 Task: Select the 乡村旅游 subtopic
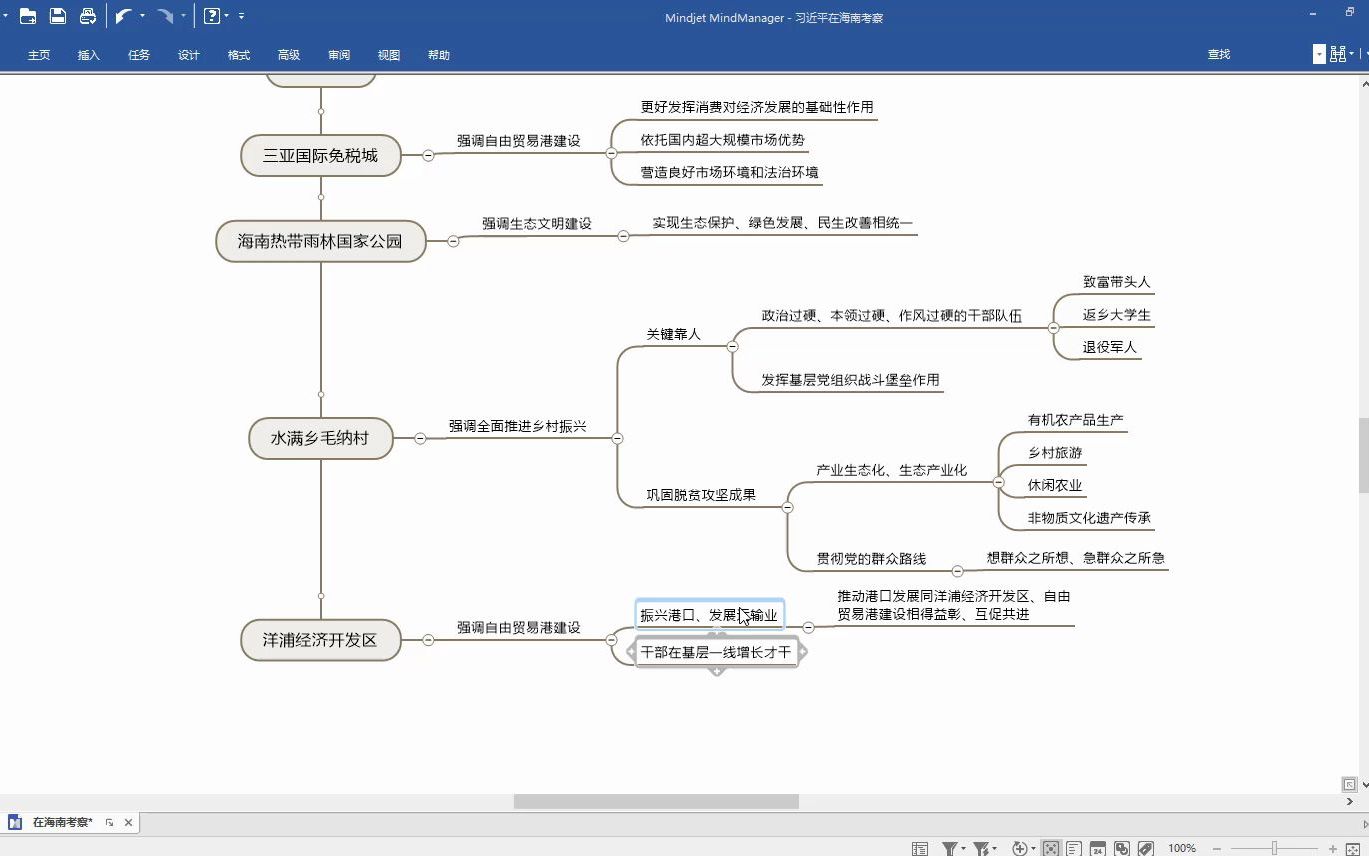pyautogui.click(x=1055, y=453)
